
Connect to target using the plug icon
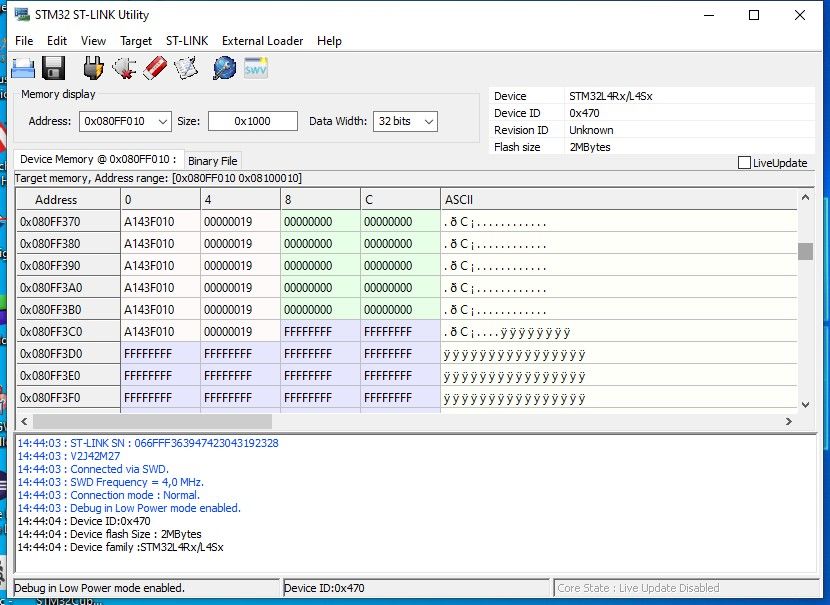click(93, 68)
